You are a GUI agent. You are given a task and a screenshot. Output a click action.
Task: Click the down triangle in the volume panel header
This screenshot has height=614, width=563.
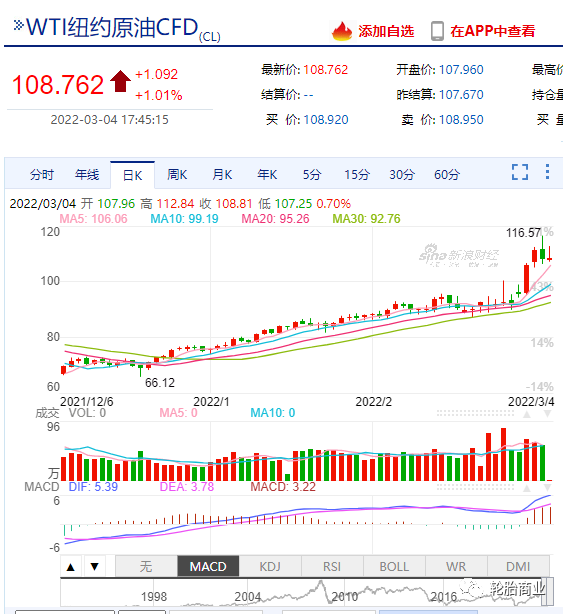click(x=547, y=414)
